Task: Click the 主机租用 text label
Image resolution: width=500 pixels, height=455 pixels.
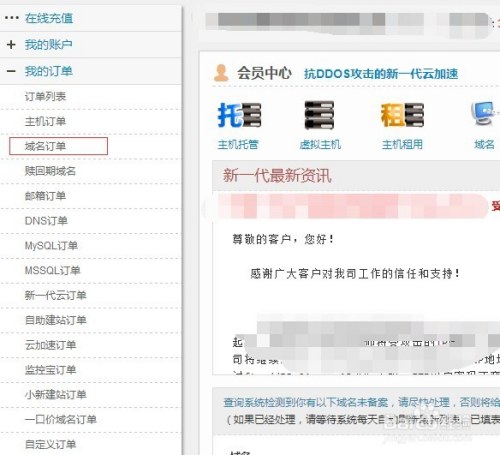Action: [x=402, y=145]
